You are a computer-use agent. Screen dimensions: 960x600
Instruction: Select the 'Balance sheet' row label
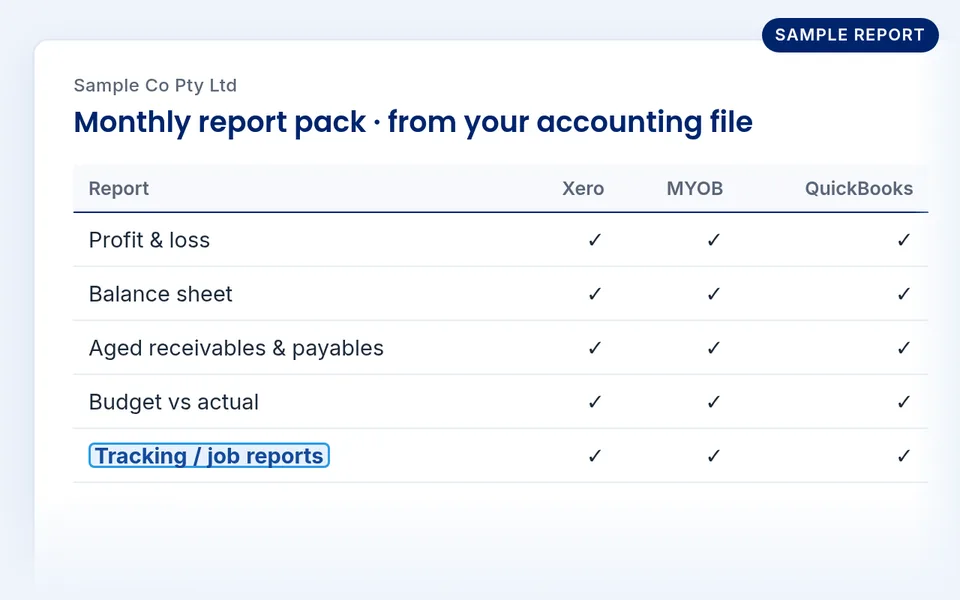click(x=160, y=294)
